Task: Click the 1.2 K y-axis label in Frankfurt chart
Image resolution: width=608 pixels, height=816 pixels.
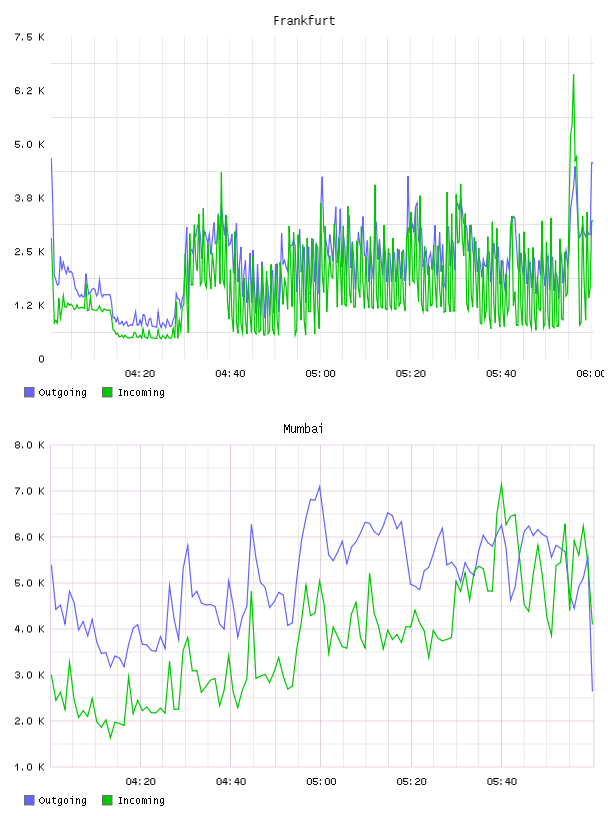Action: 29,305
